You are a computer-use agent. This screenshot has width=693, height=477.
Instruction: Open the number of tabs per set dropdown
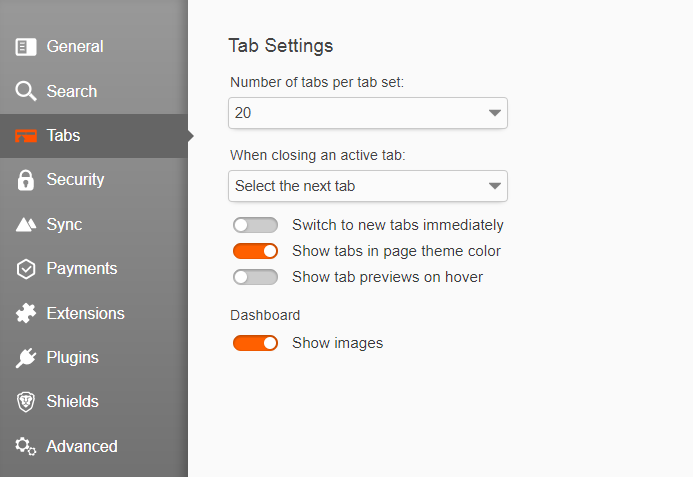[367, 113]
